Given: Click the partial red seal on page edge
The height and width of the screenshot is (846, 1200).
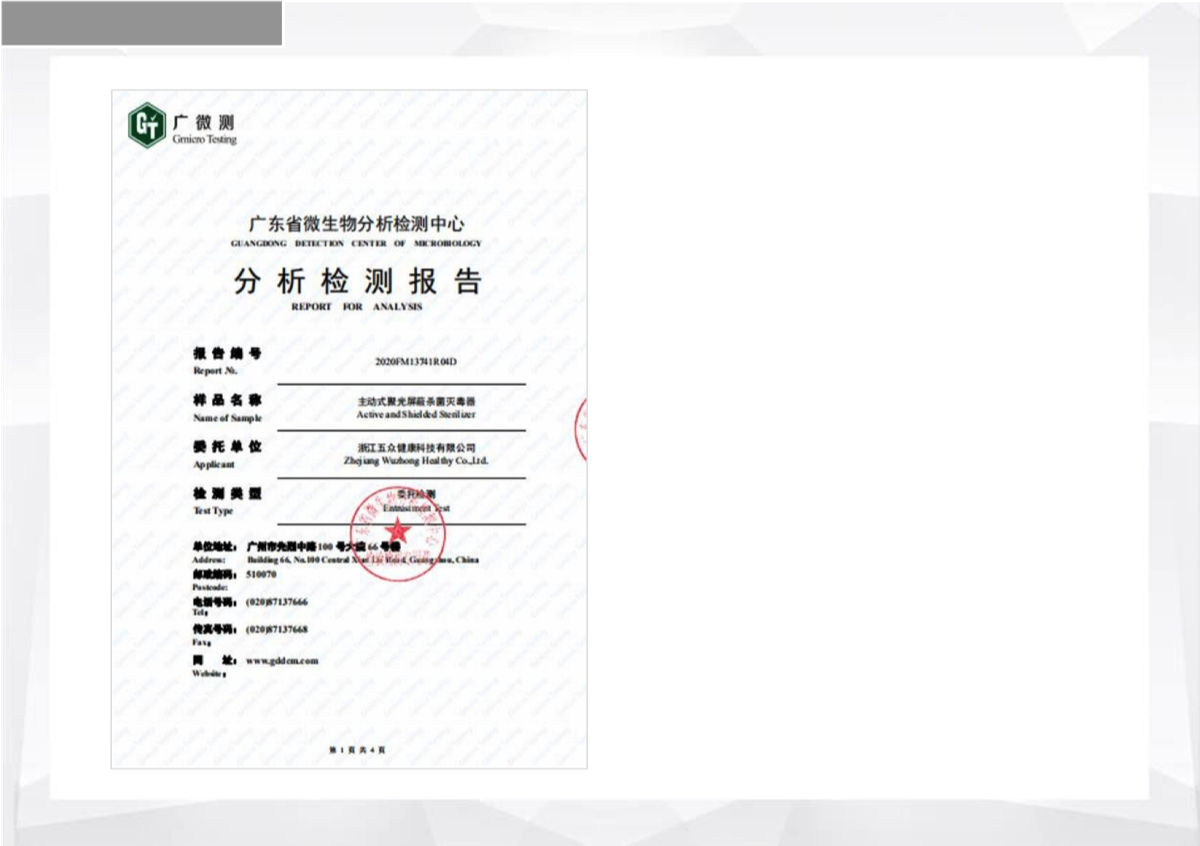Looking at the screenshot, I should click(580, 429).
